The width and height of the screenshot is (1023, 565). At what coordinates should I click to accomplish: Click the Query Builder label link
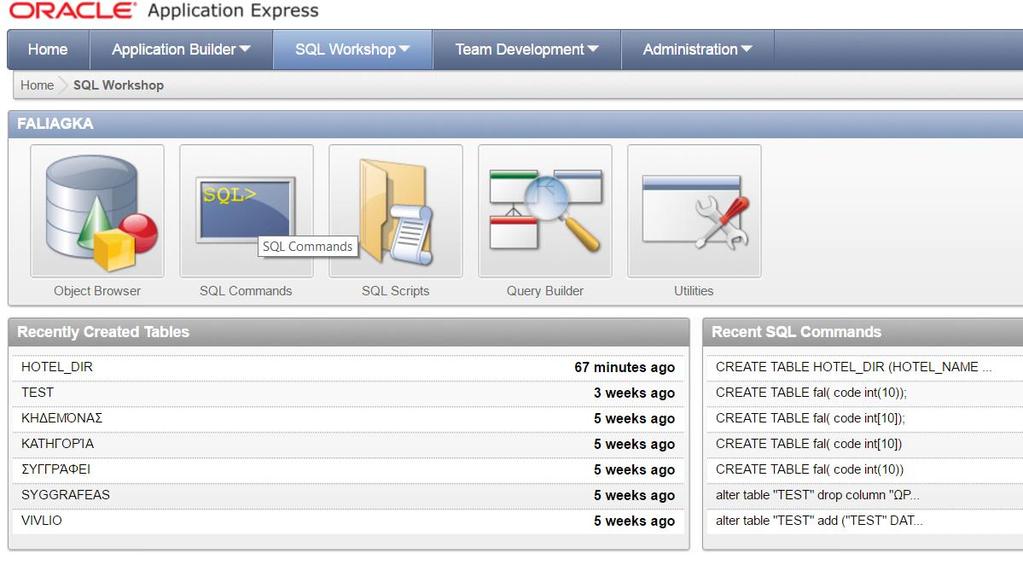(x=545, y=291)
